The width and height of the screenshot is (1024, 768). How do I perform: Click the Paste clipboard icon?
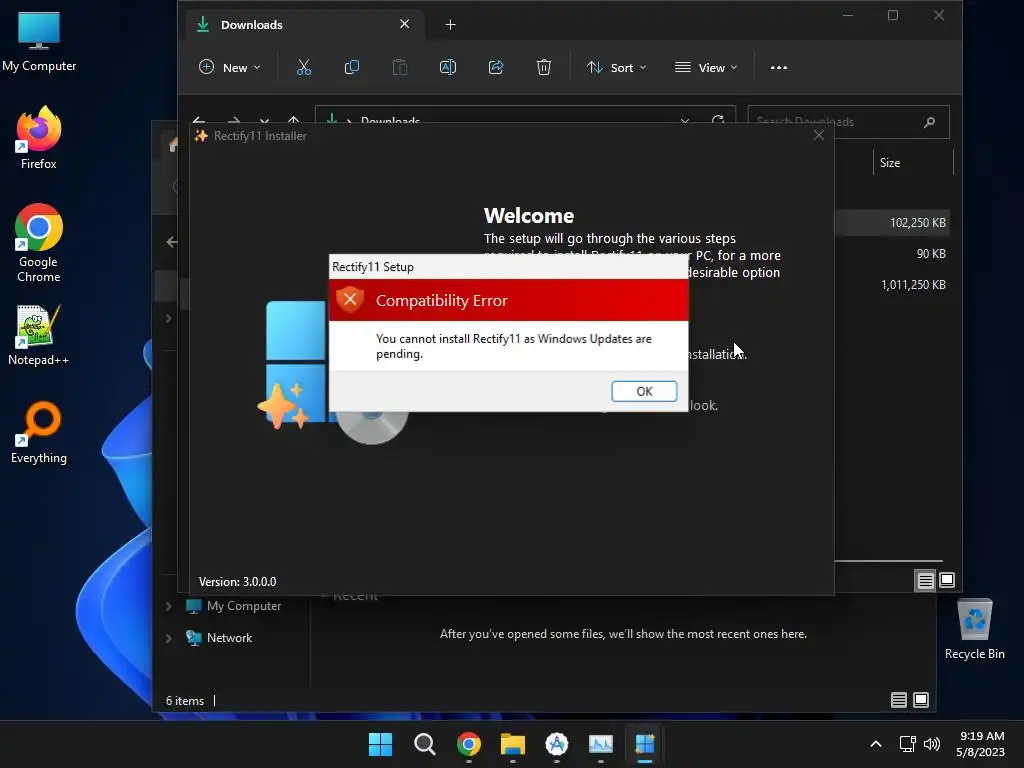pos(400,67)
